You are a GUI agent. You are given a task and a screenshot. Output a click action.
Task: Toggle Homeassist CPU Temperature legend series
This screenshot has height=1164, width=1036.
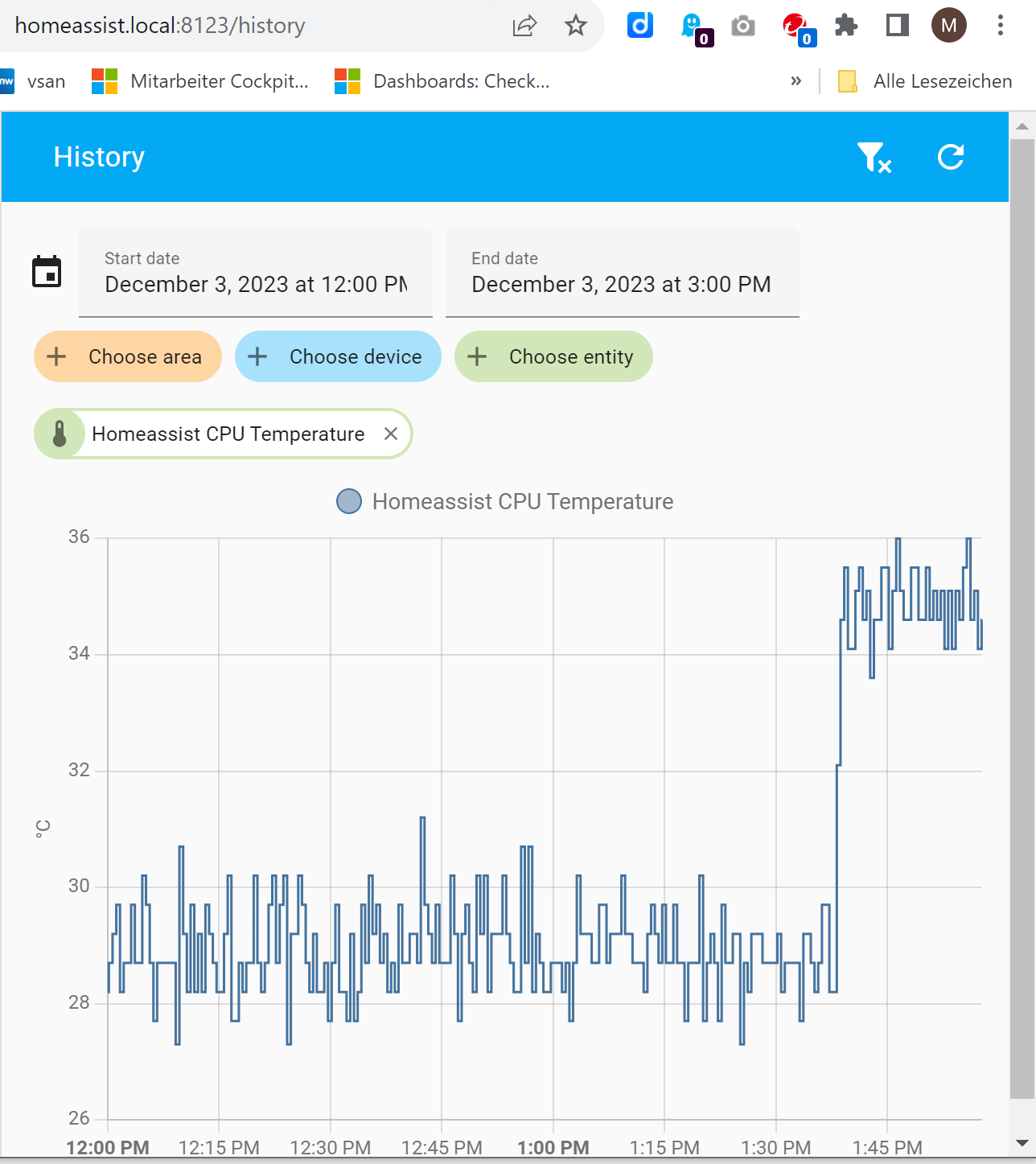click(504, 501)
